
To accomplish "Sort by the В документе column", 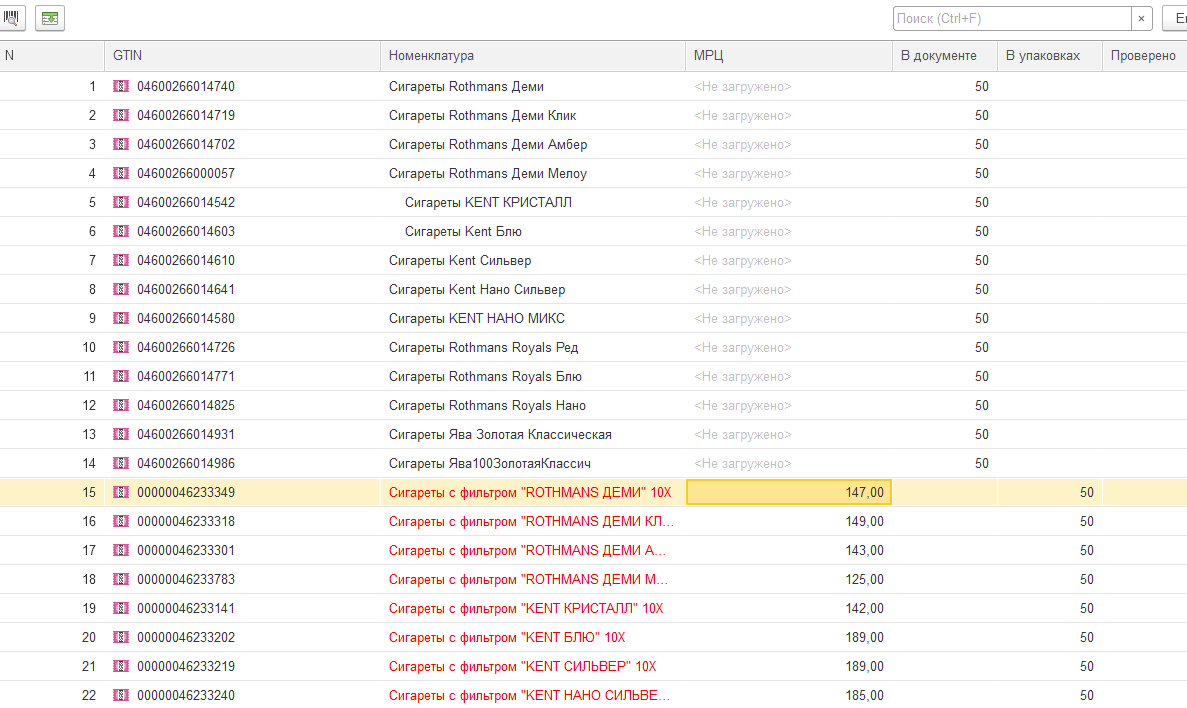I will pyautogui.click(x=944, y=56).
